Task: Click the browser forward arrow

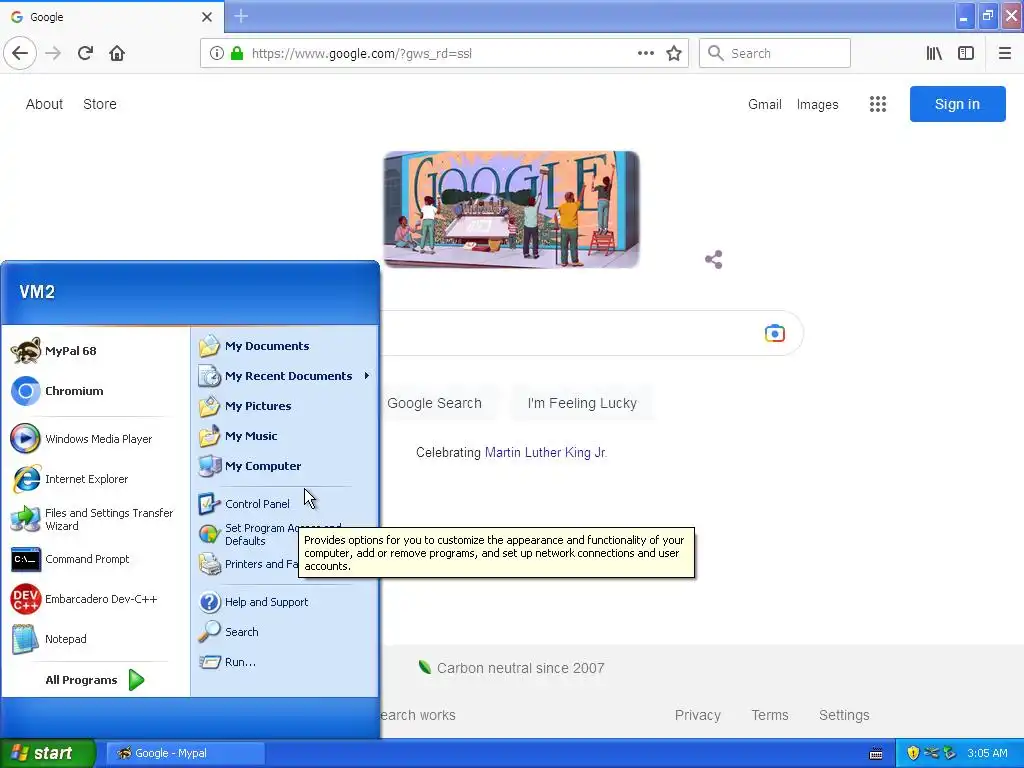Action: click(53, 53)
